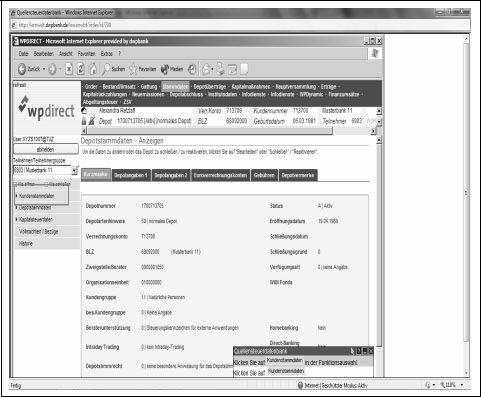481x397 pixels.
Task: Click padlock icon beside Depot row
Action: (84, 121)
